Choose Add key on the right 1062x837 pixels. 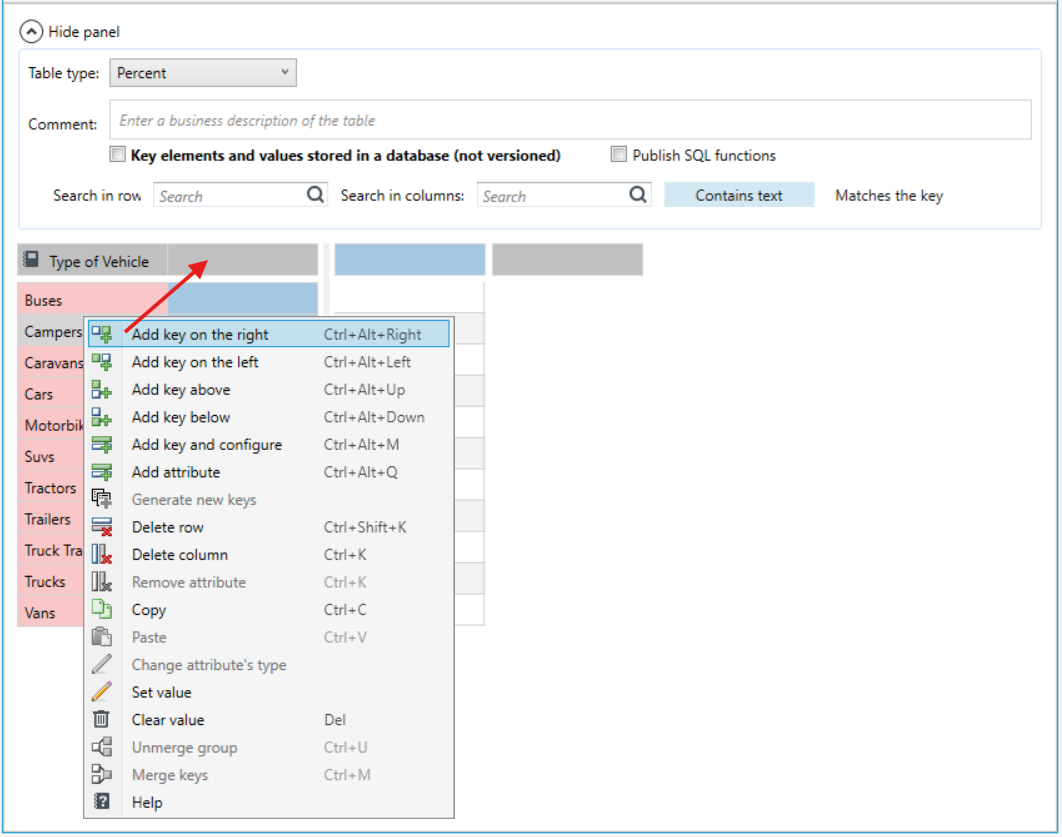coord(269,334)
